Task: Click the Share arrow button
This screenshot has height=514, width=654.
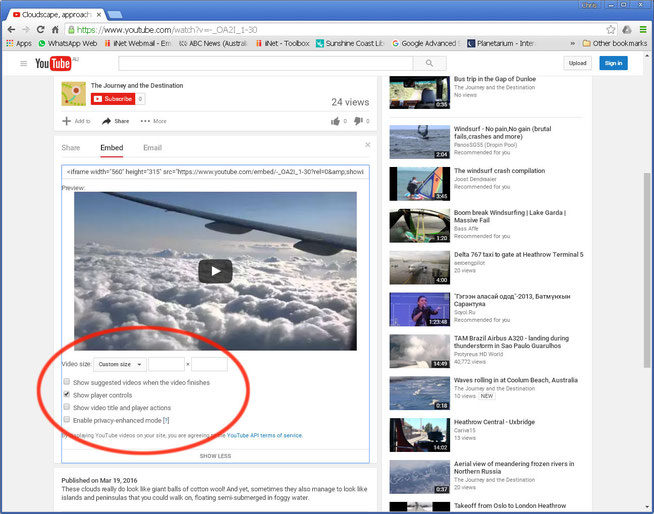Action: tap(116, 121)
